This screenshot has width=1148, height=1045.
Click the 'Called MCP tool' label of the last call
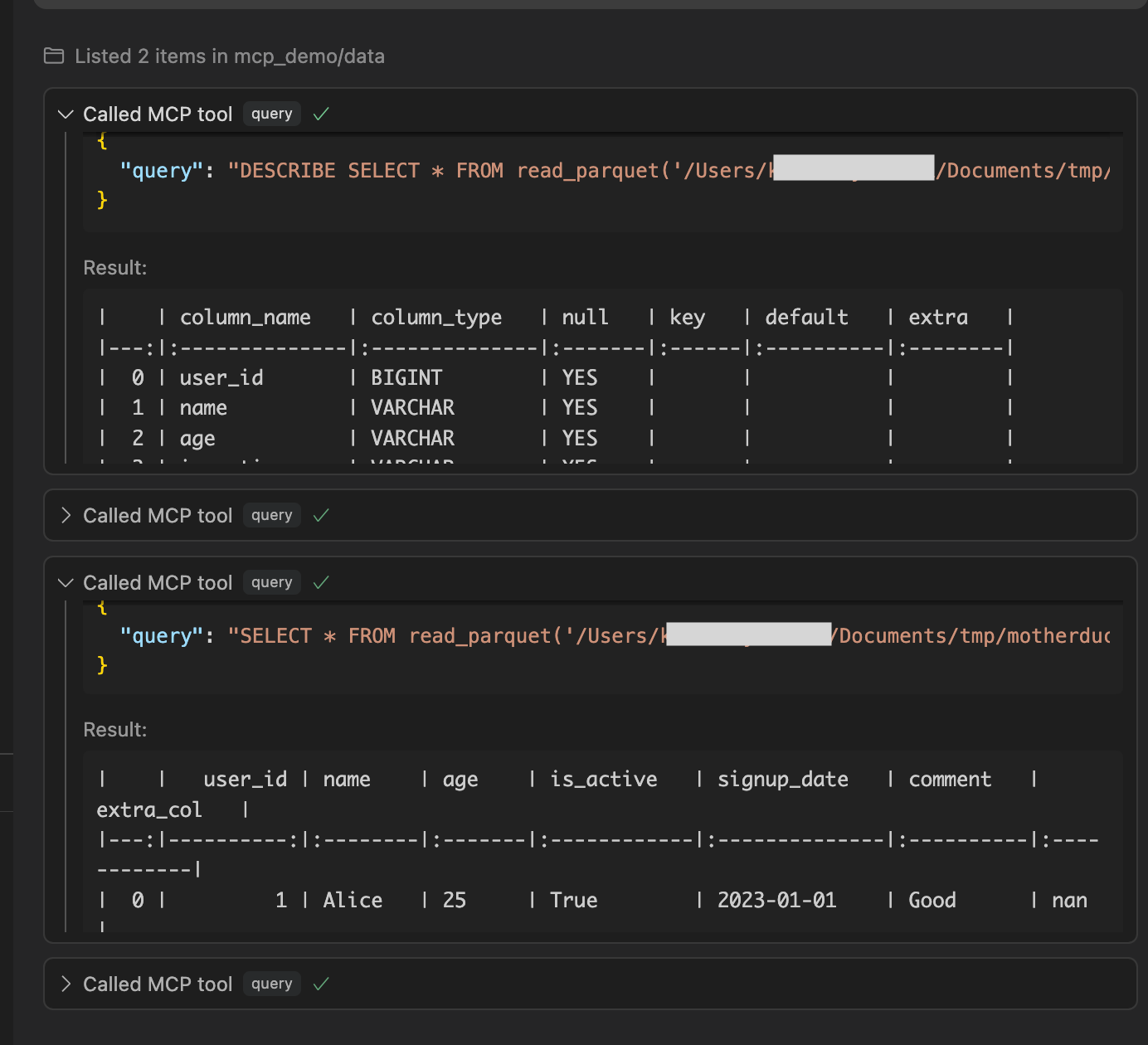(158, 984)
